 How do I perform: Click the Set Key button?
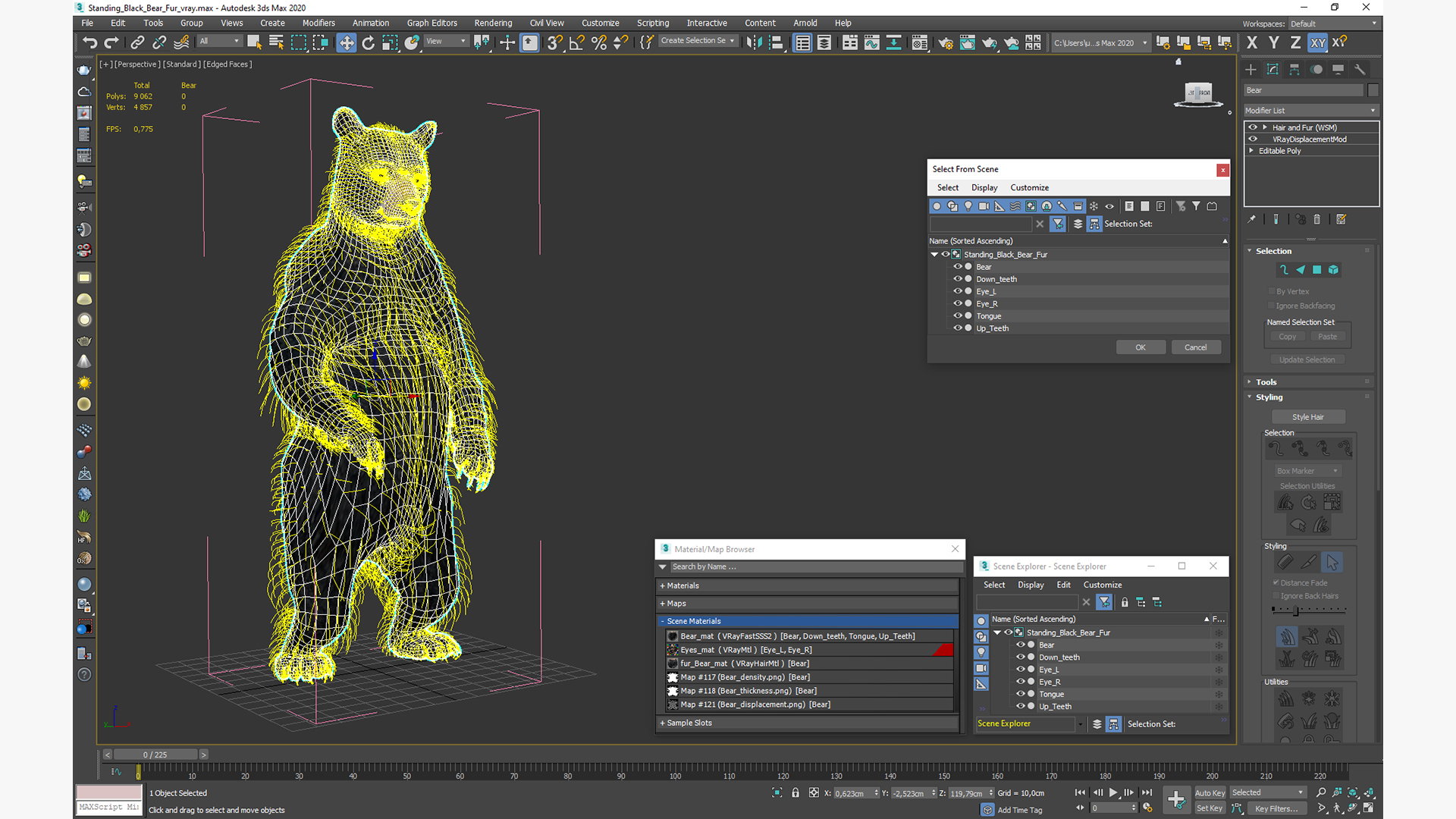(1210, 808)
